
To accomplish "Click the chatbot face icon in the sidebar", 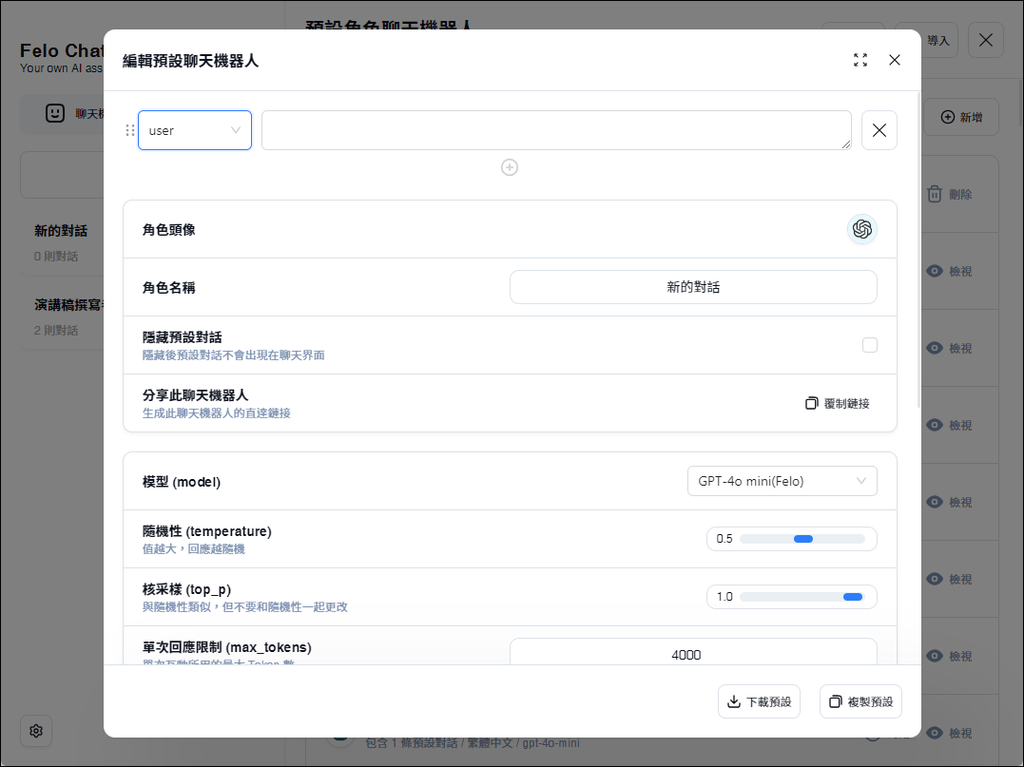I will (x=55, y=114).
